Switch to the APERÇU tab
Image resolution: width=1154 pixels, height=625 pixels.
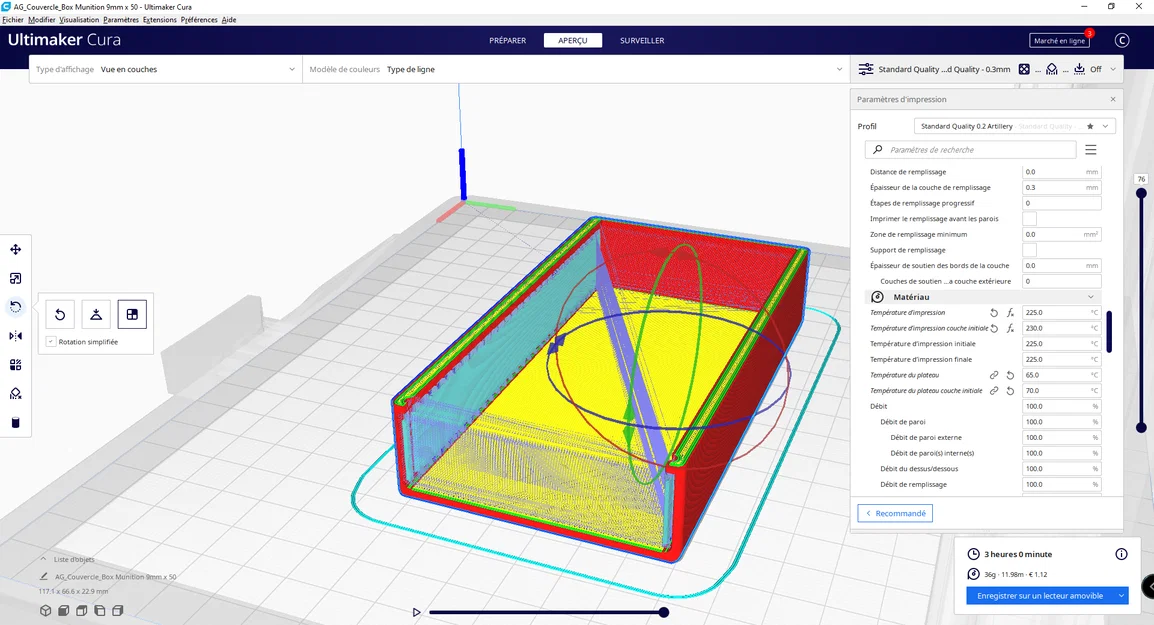point(573,40)
